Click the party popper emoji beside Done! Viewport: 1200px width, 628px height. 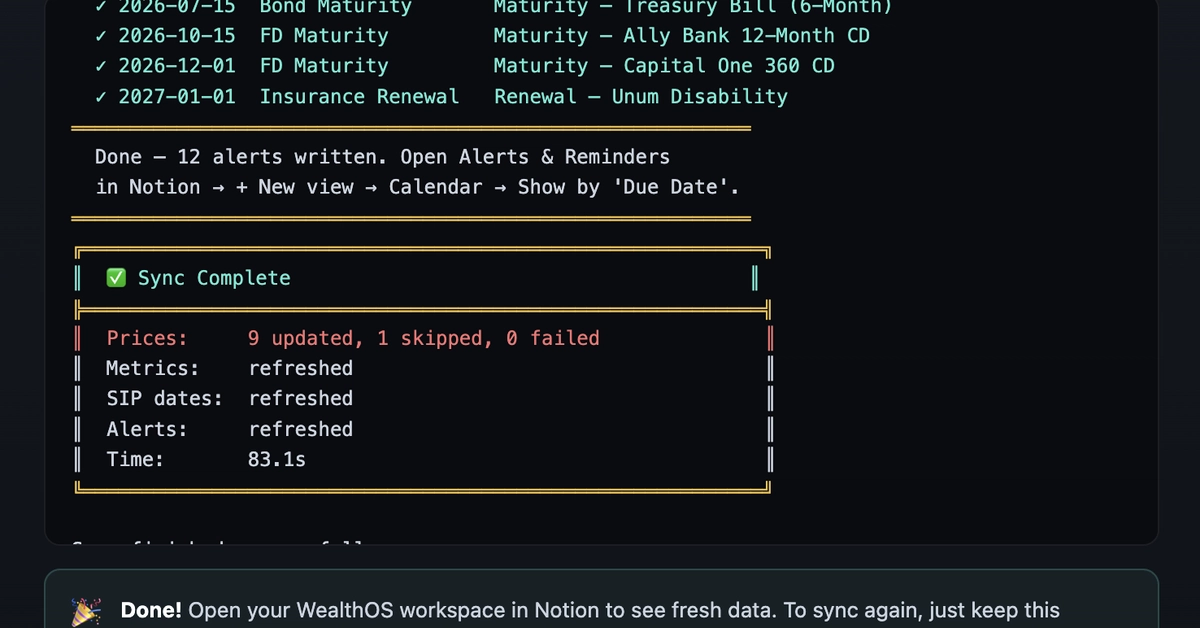coord(85,611)
